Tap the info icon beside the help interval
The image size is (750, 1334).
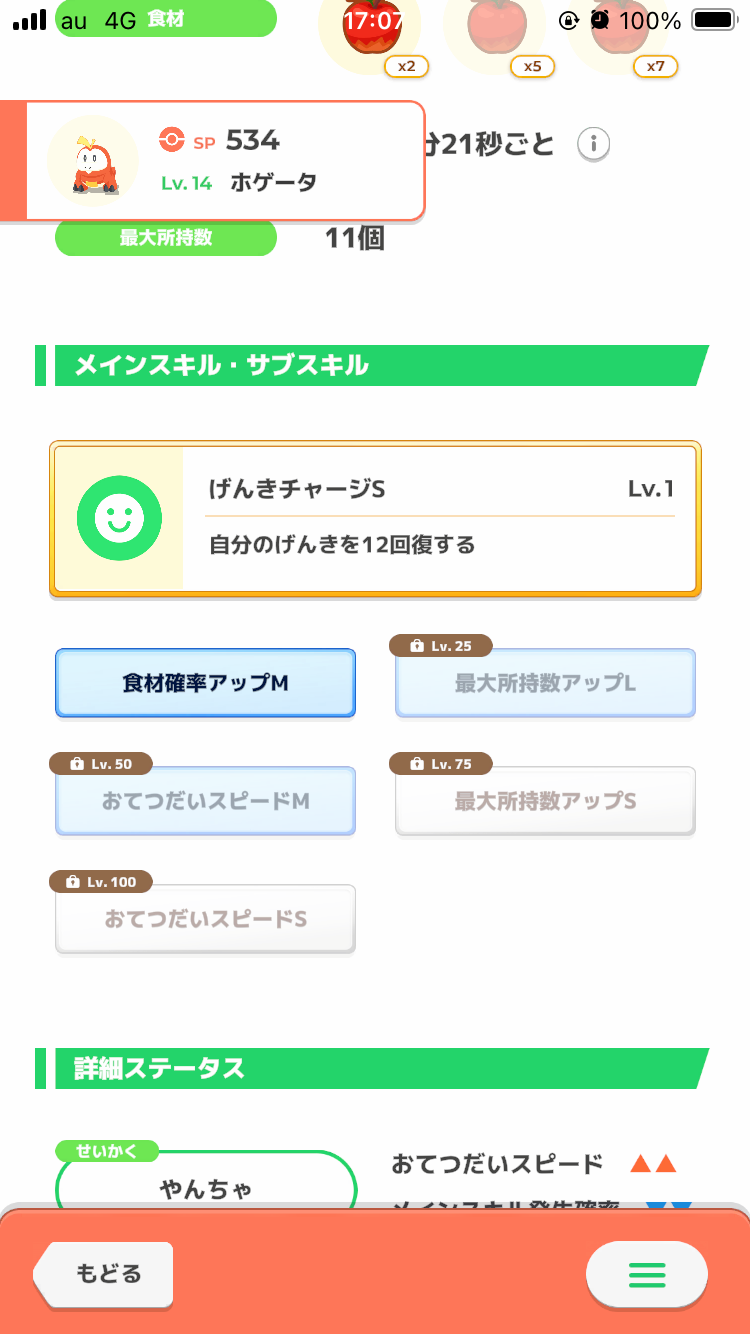point(594,144)
